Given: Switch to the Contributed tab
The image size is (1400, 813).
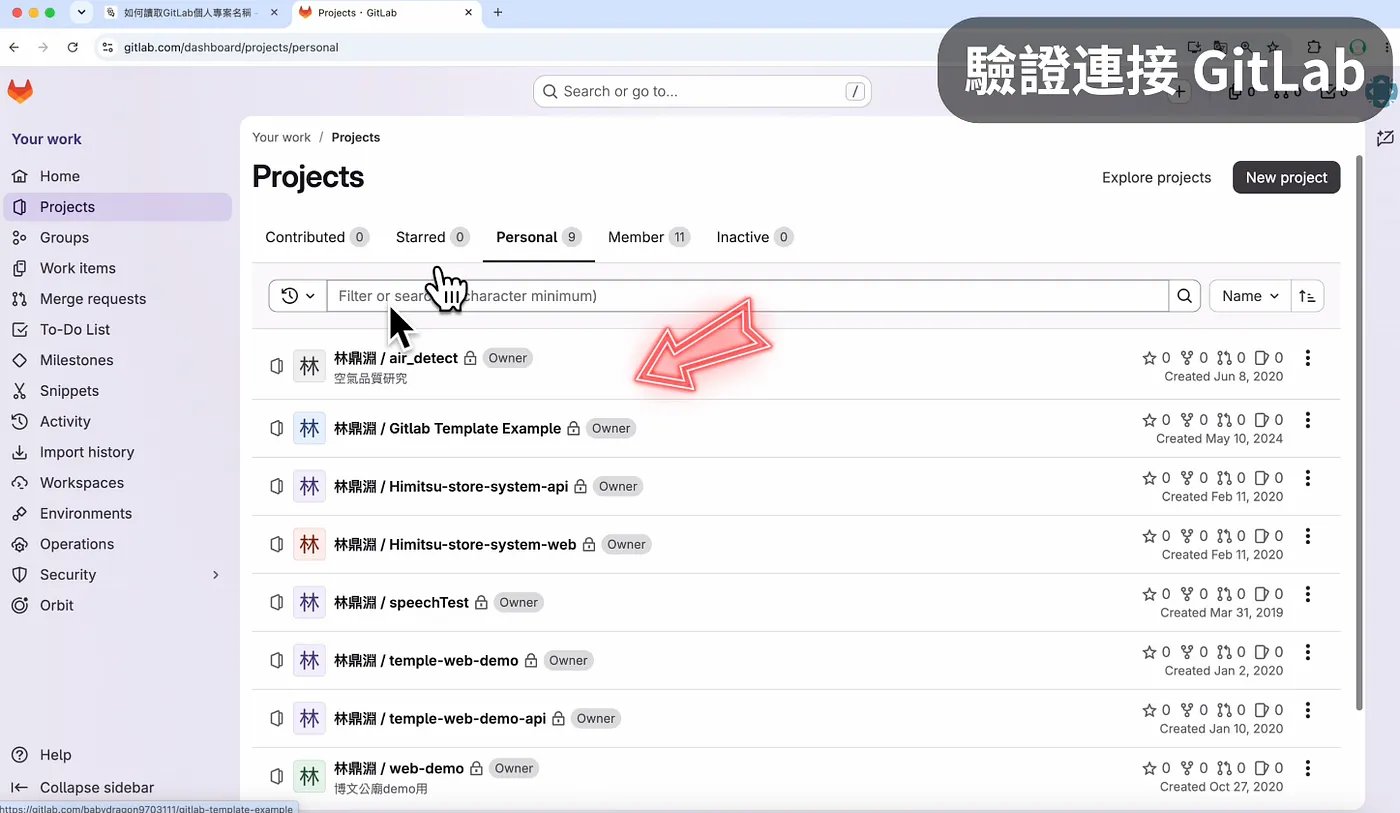Looking at the screenshot, I should 316,237.
